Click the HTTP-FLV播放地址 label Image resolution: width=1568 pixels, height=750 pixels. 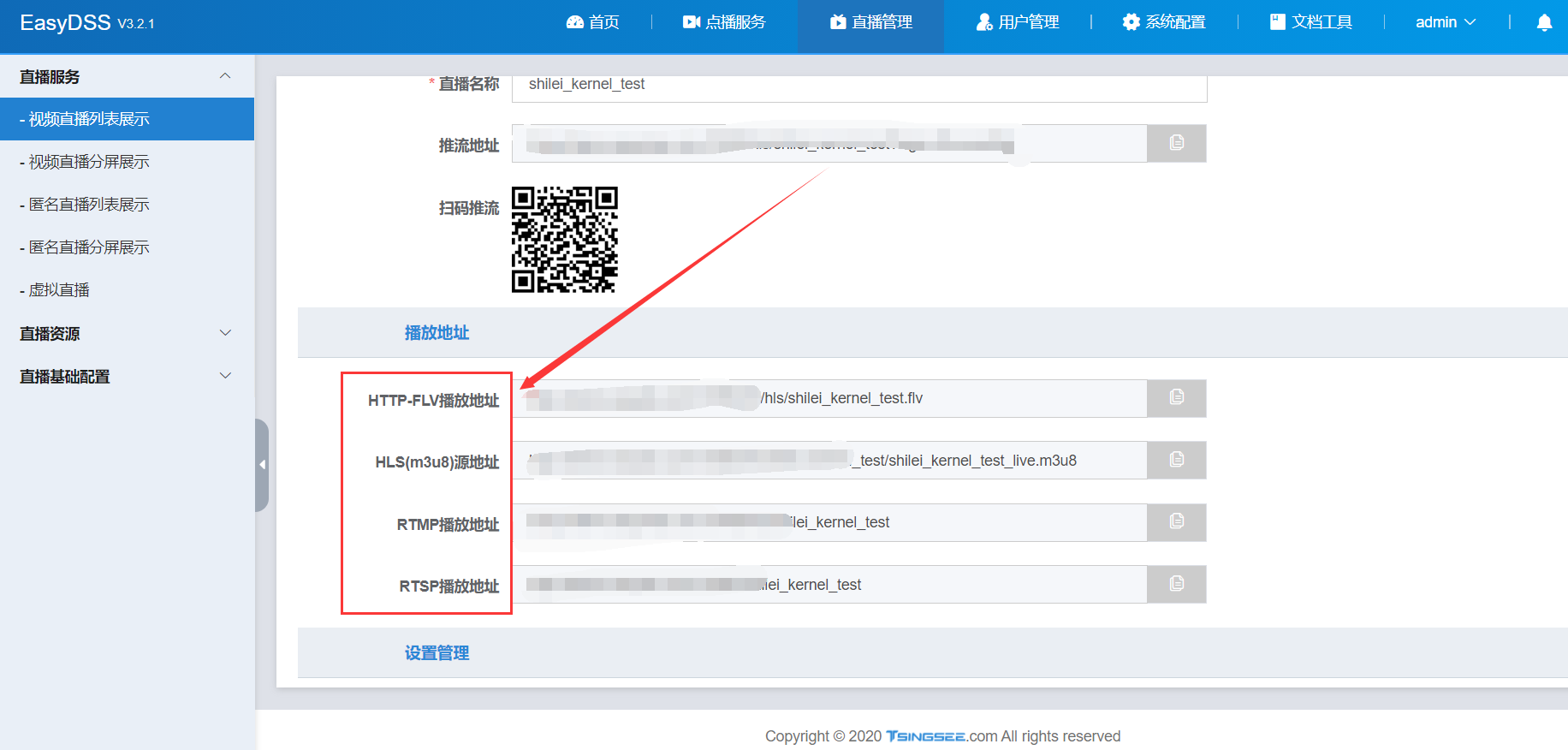(x=433, y=400)
